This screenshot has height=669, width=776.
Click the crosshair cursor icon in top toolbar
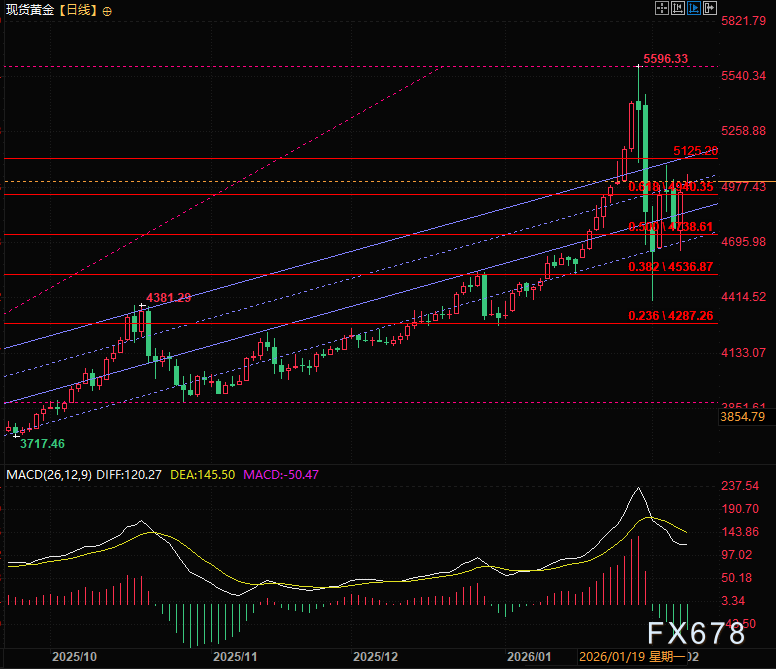tap(661, 8)
